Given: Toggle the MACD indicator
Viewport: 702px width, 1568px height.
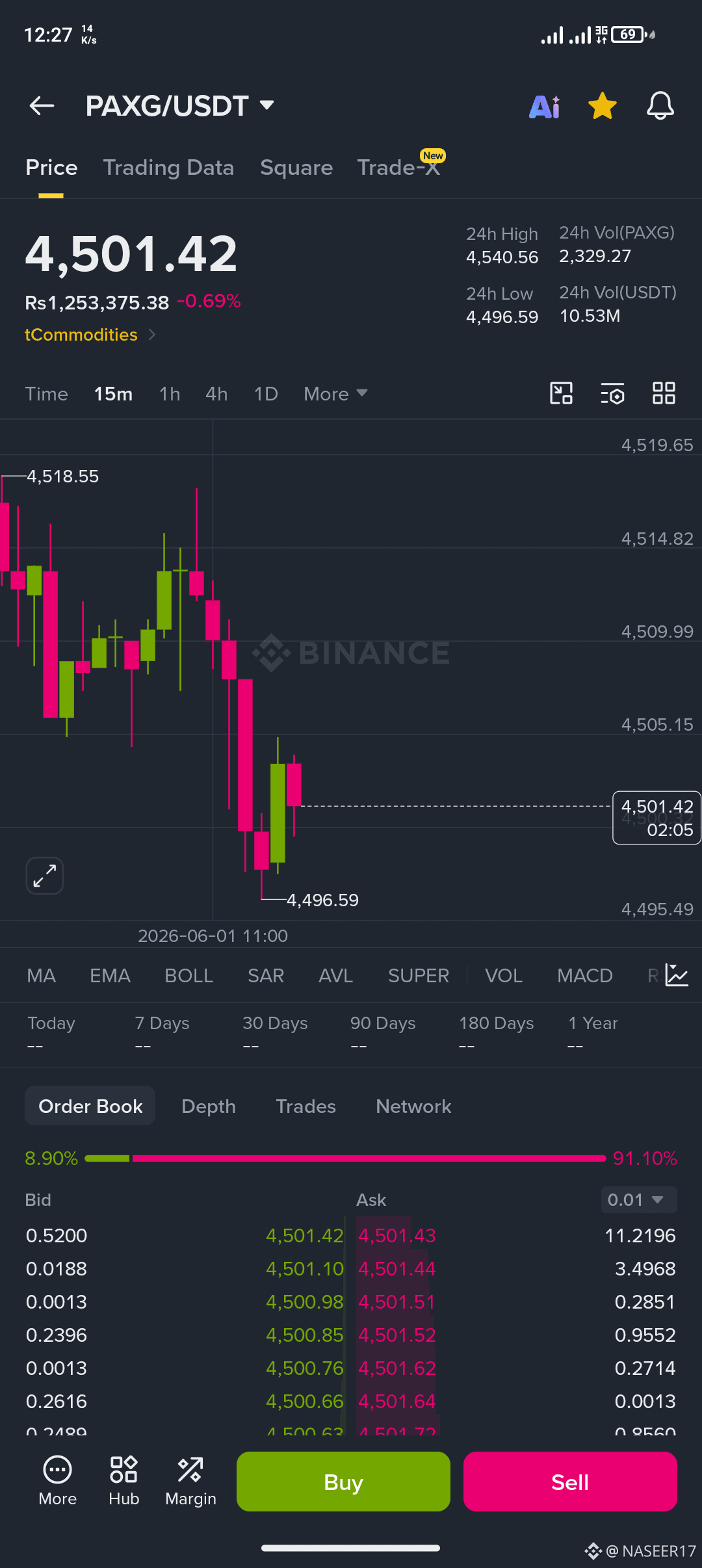Looking at the screenshot, I should 585,976.
